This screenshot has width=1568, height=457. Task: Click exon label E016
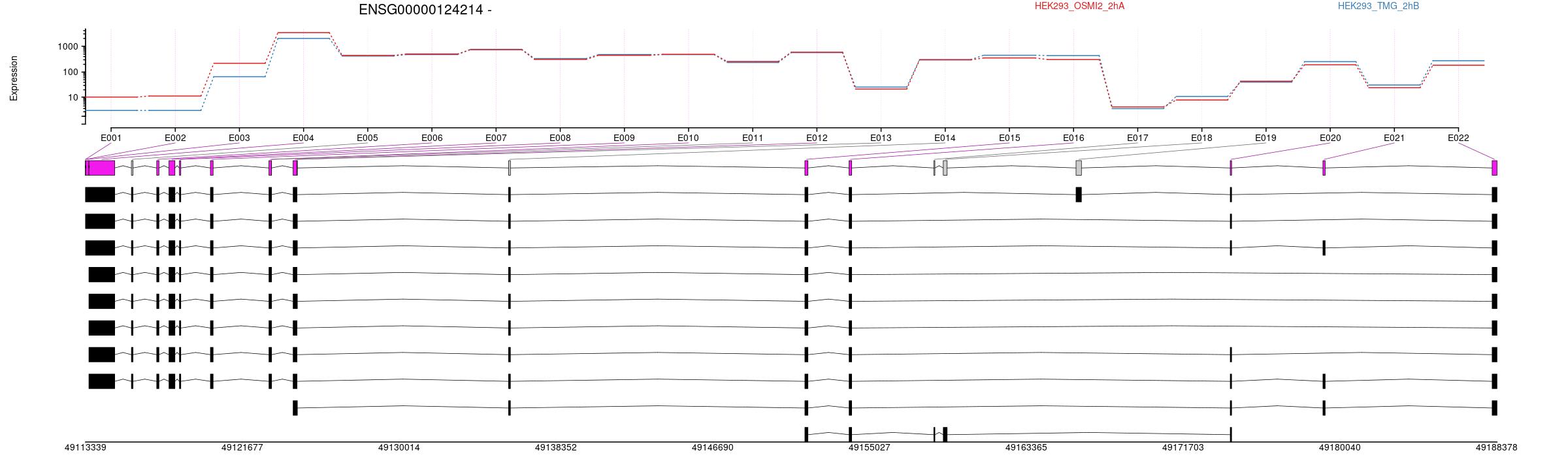click(x=1073, y=138)
